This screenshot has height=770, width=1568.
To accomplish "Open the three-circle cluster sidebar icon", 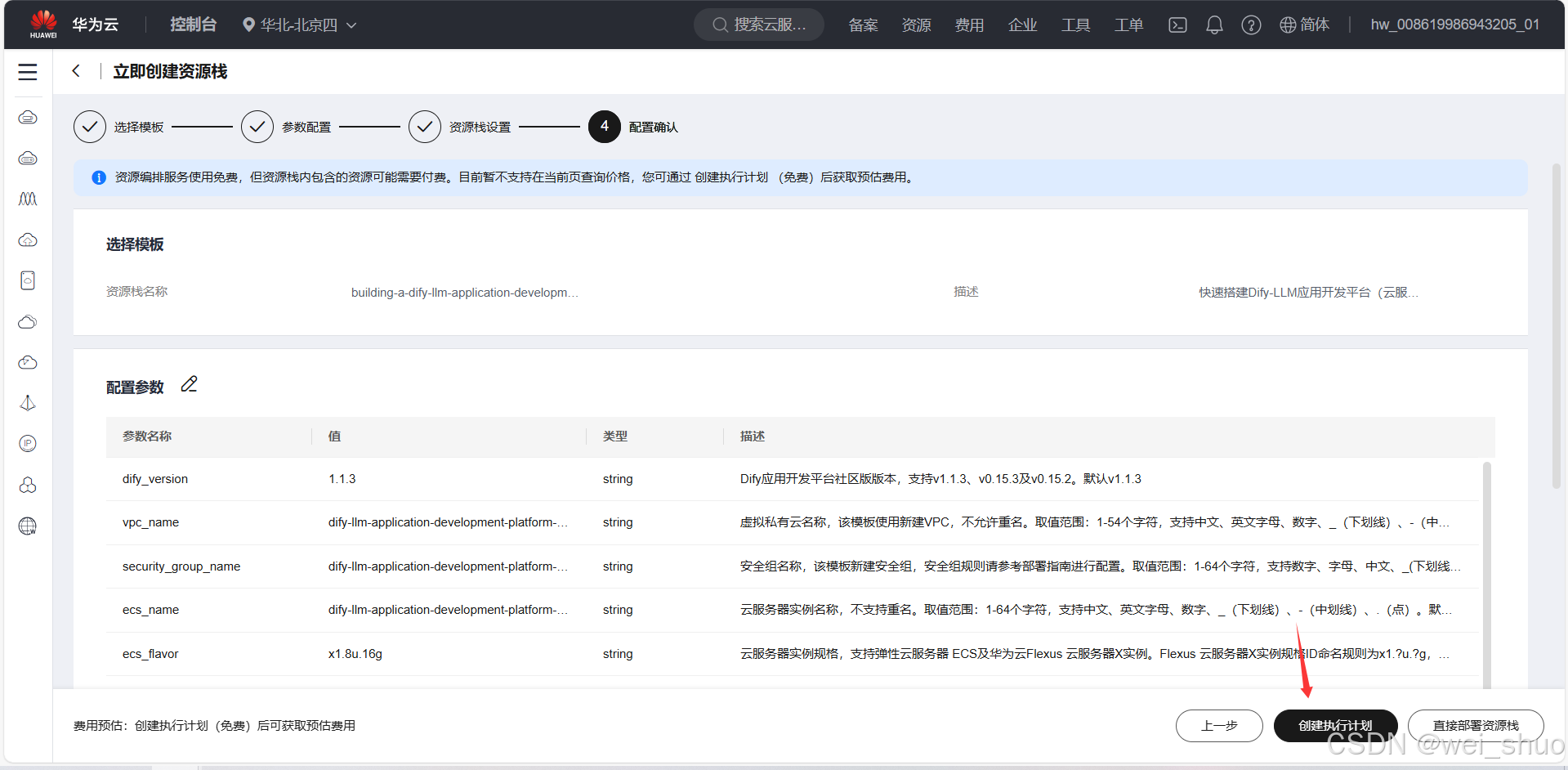I will (28, 485).
